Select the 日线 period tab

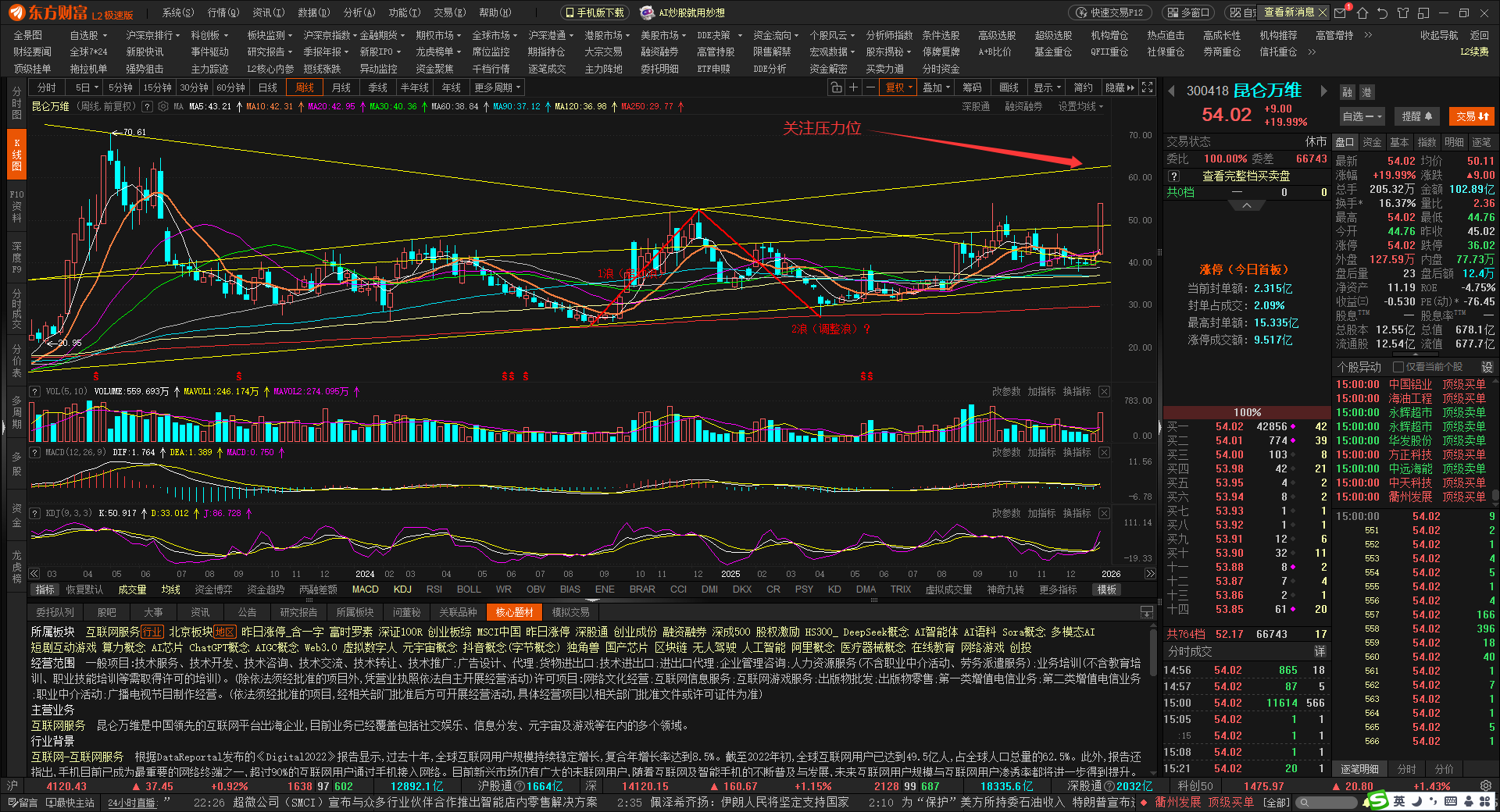click(x=268, y=87)
